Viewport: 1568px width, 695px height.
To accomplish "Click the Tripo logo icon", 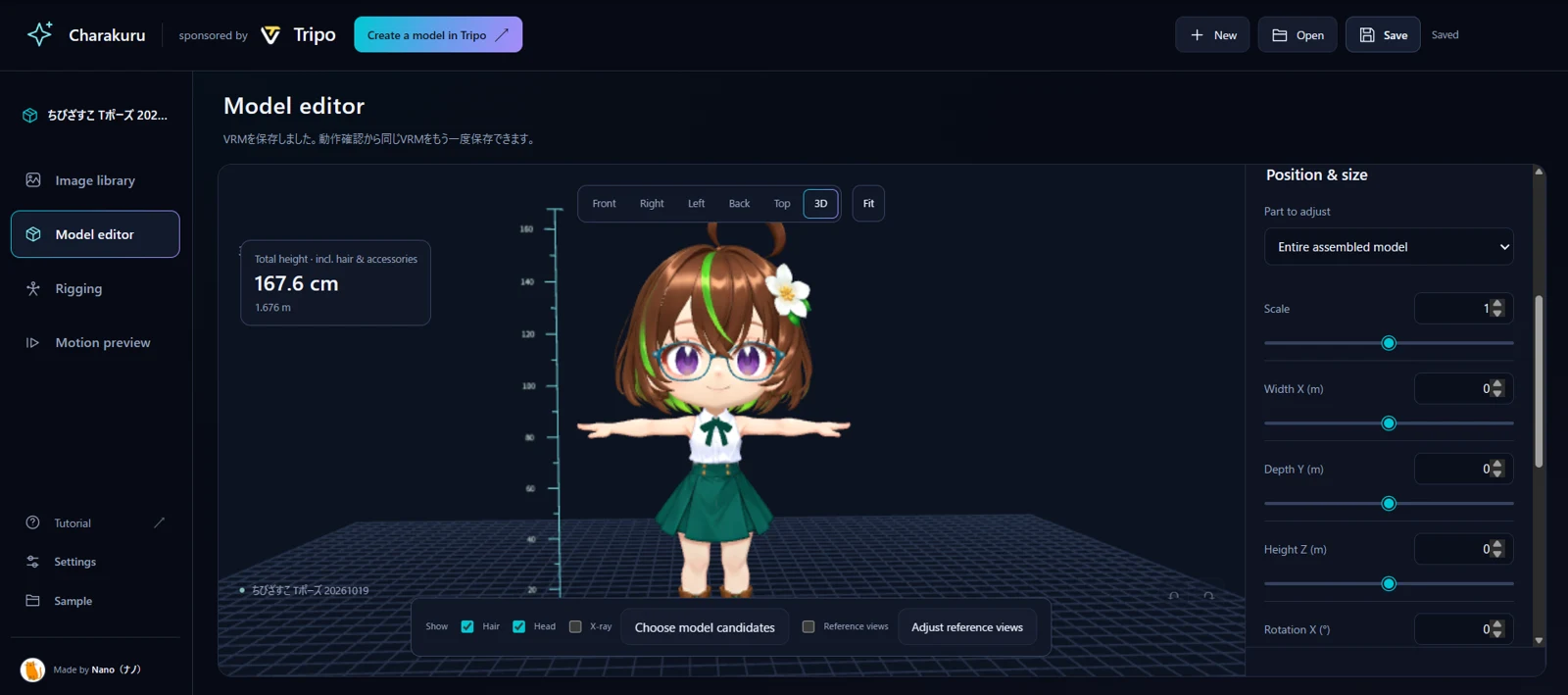I will click(x=270, y=35).
